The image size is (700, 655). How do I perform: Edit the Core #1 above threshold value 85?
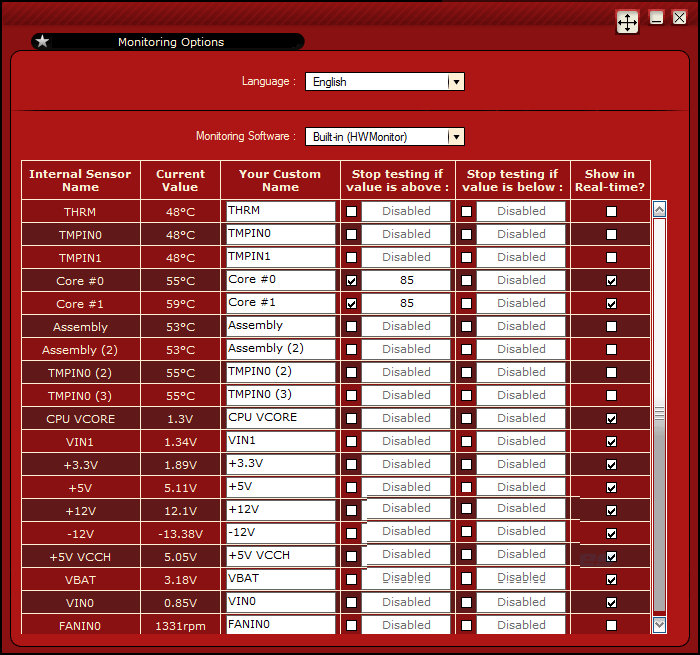406,303
